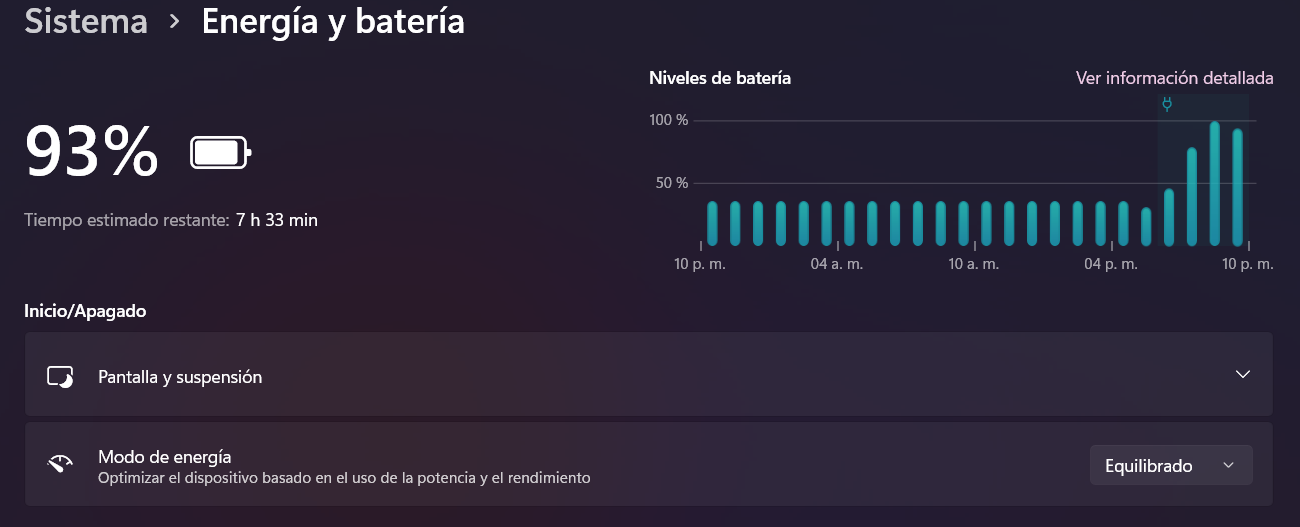Click the 04 p. m. axis label
This screenshot has width=1300, height=527.
(1111, 264)
